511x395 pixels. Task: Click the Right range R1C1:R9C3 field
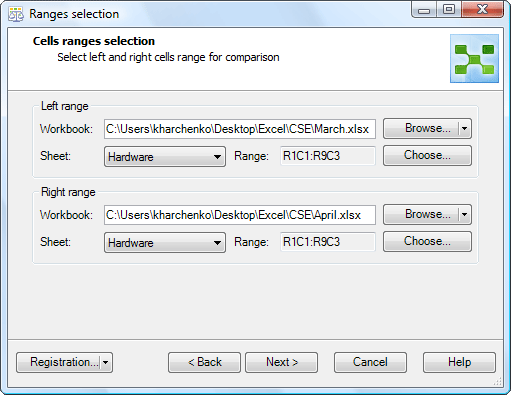pyautogui.click(x=328, y=242)
